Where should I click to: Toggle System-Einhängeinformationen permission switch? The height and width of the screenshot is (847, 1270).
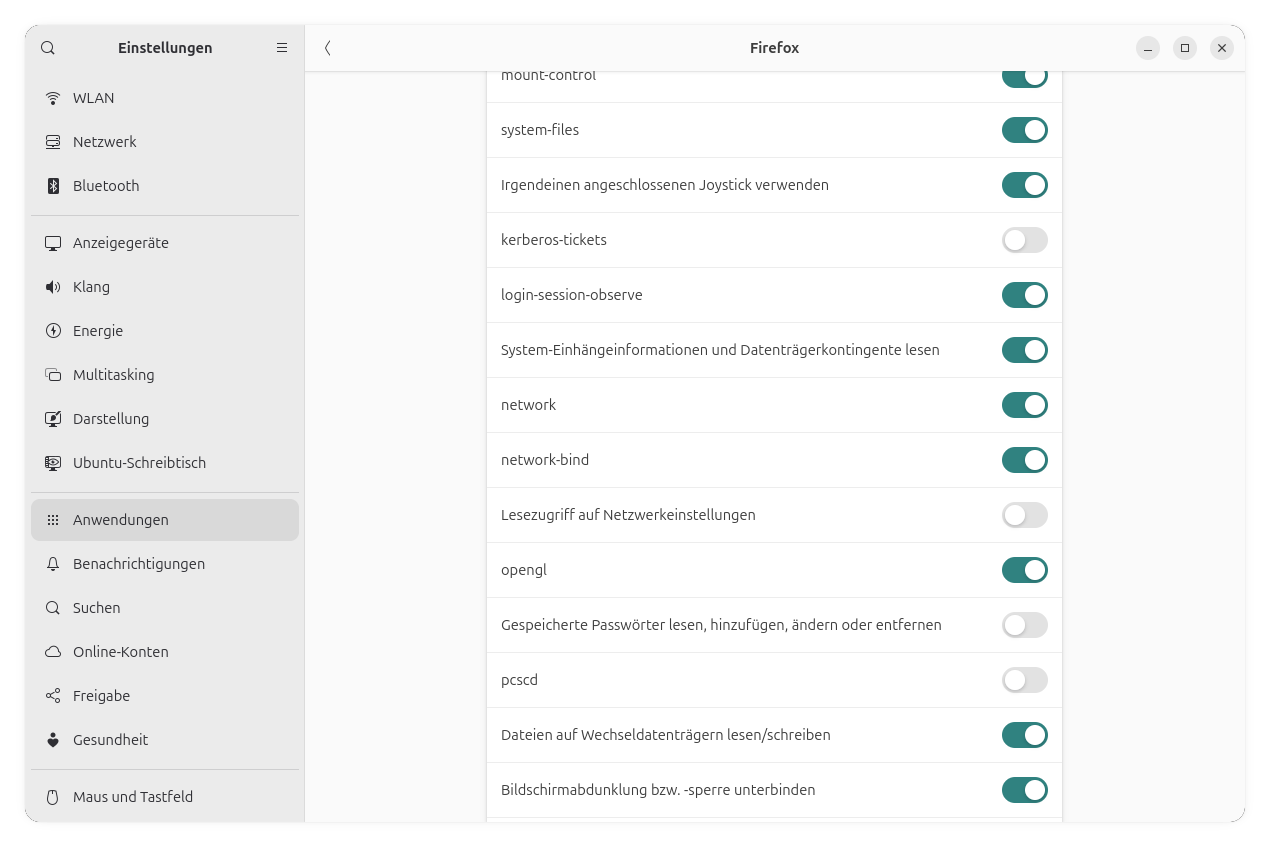(1024, 350)
